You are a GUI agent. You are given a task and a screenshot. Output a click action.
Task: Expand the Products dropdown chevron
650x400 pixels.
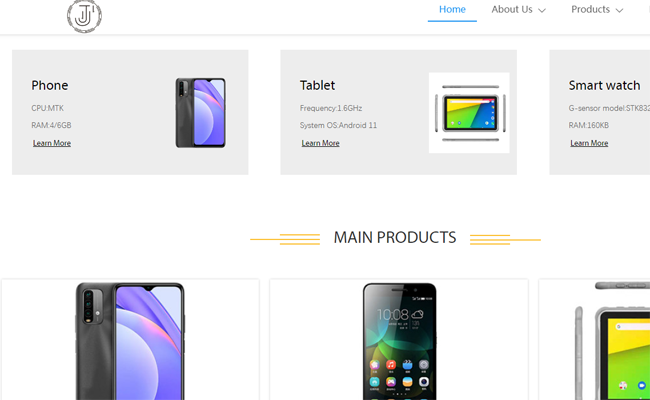pyautogui.click(x=619, y=10)
